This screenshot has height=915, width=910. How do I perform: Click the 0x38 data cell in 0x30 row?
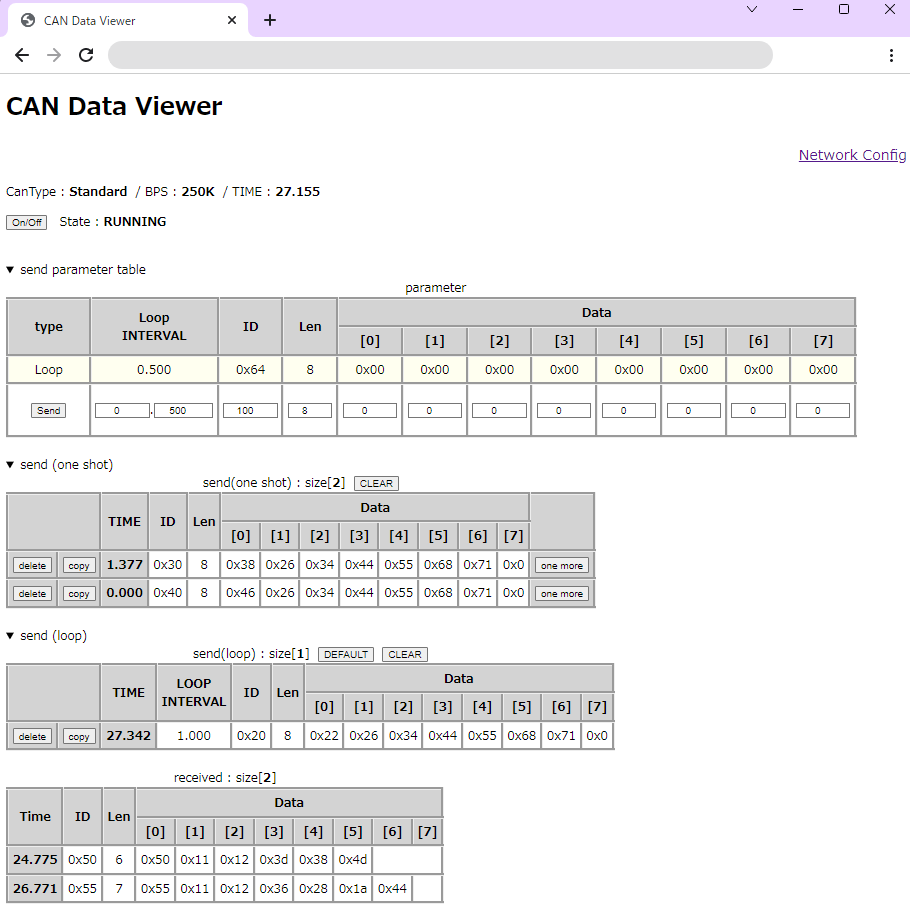240,564
